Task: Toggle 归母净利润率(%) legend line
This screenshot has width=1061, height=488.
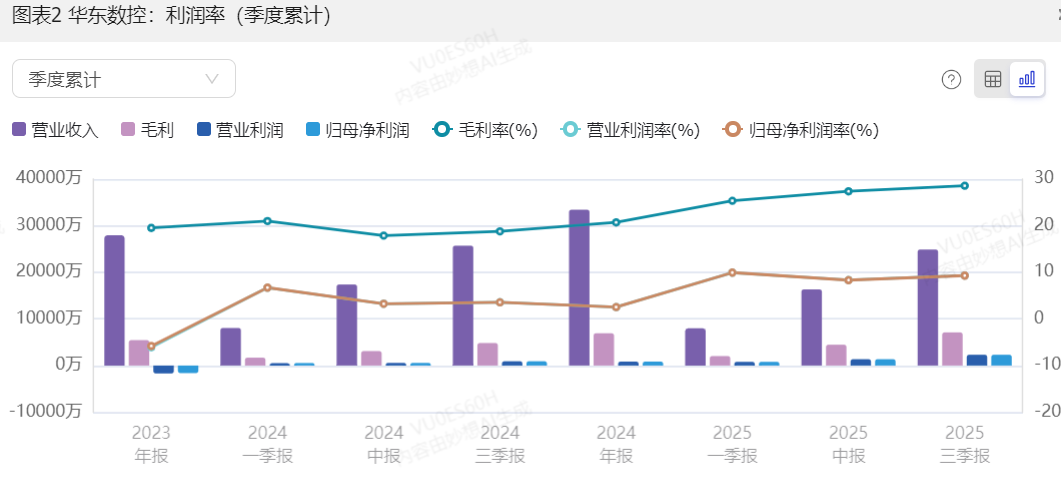Action: tap(800, 130)
